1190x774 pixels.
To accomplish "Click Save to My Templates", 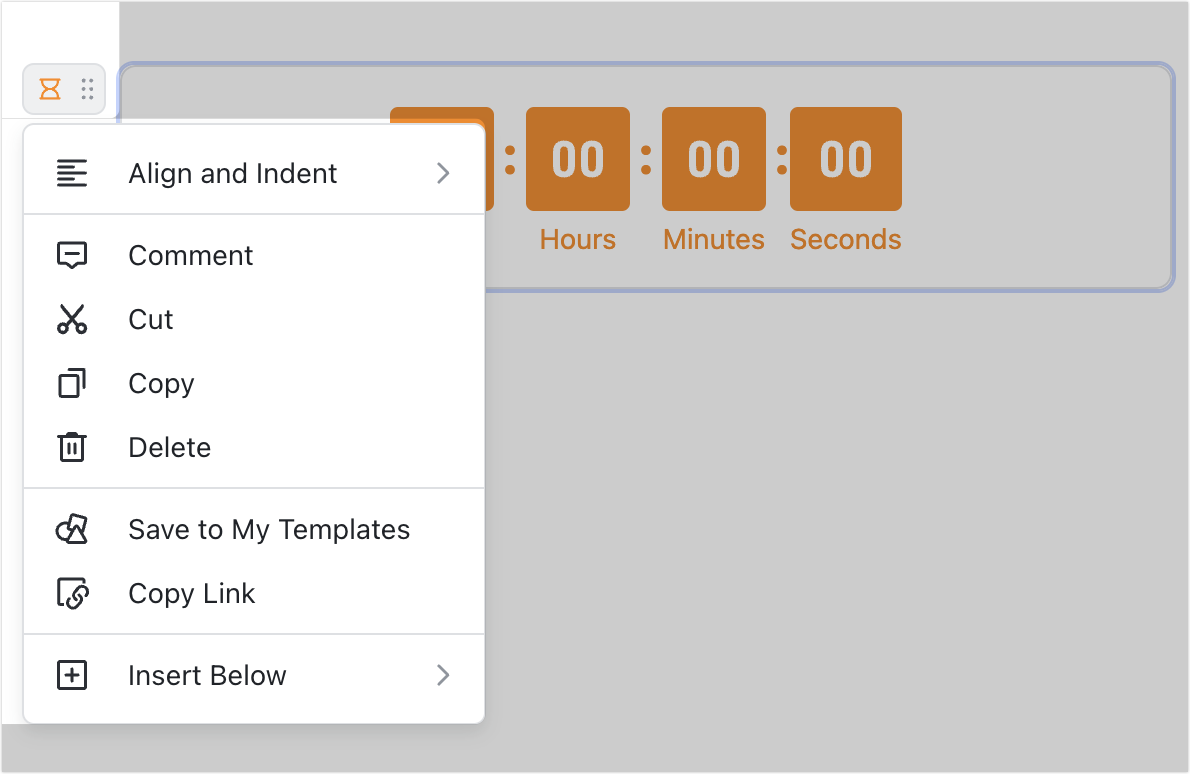I will pos(269,529).
